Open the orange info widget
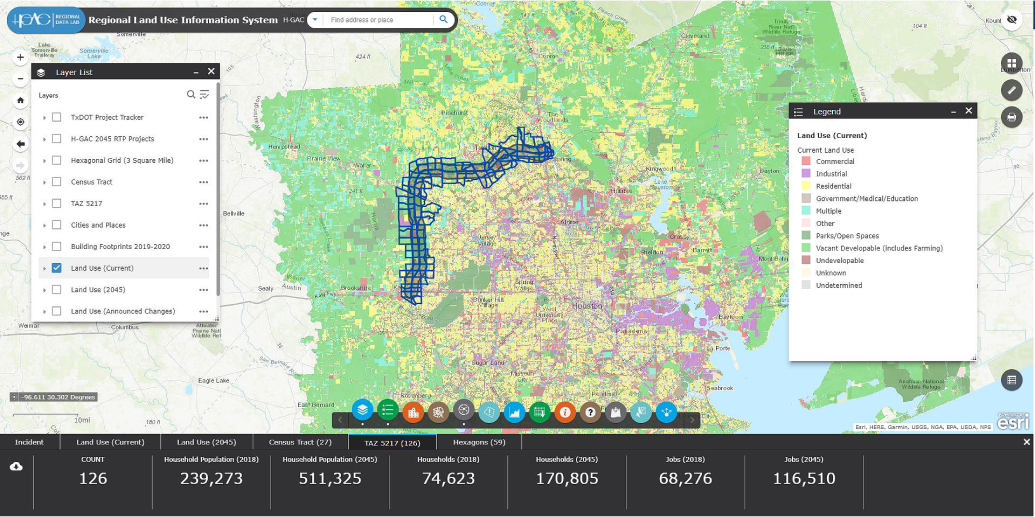 point(564,413)
